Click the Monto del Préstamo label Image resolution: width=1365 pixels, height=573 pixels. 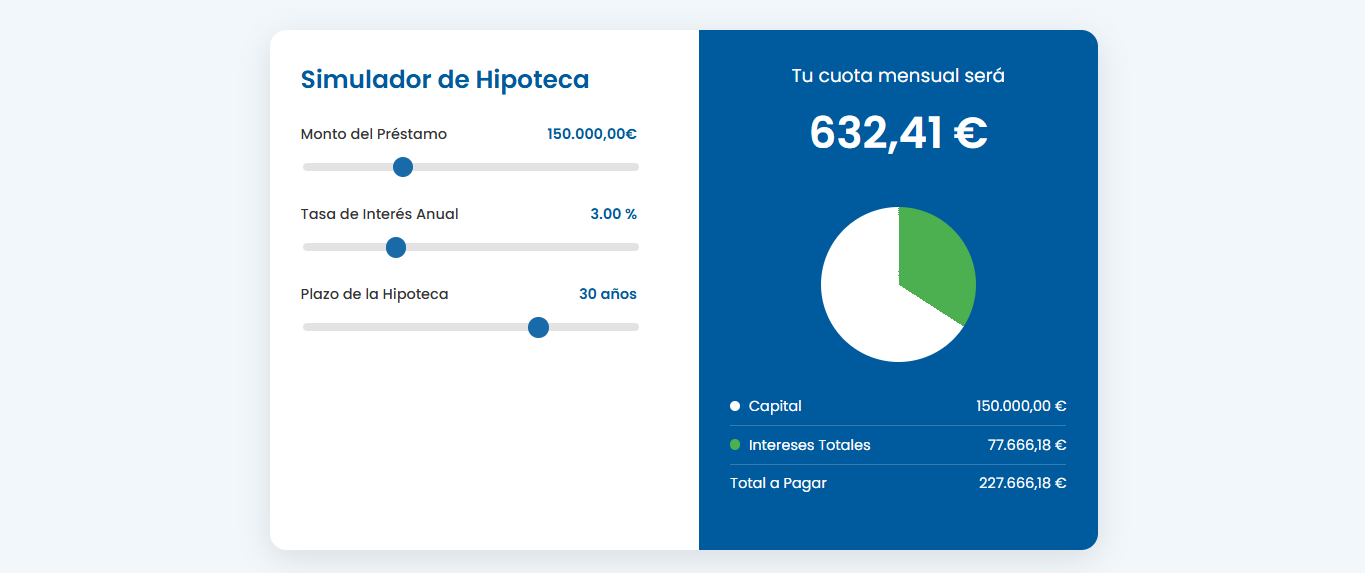(374, 134)
